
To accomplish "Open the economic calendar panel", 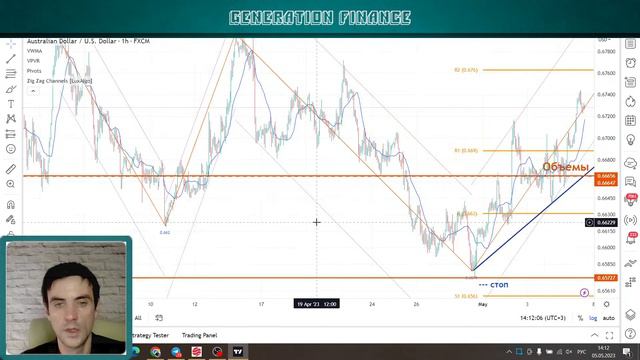I will [x=630, y=120].
